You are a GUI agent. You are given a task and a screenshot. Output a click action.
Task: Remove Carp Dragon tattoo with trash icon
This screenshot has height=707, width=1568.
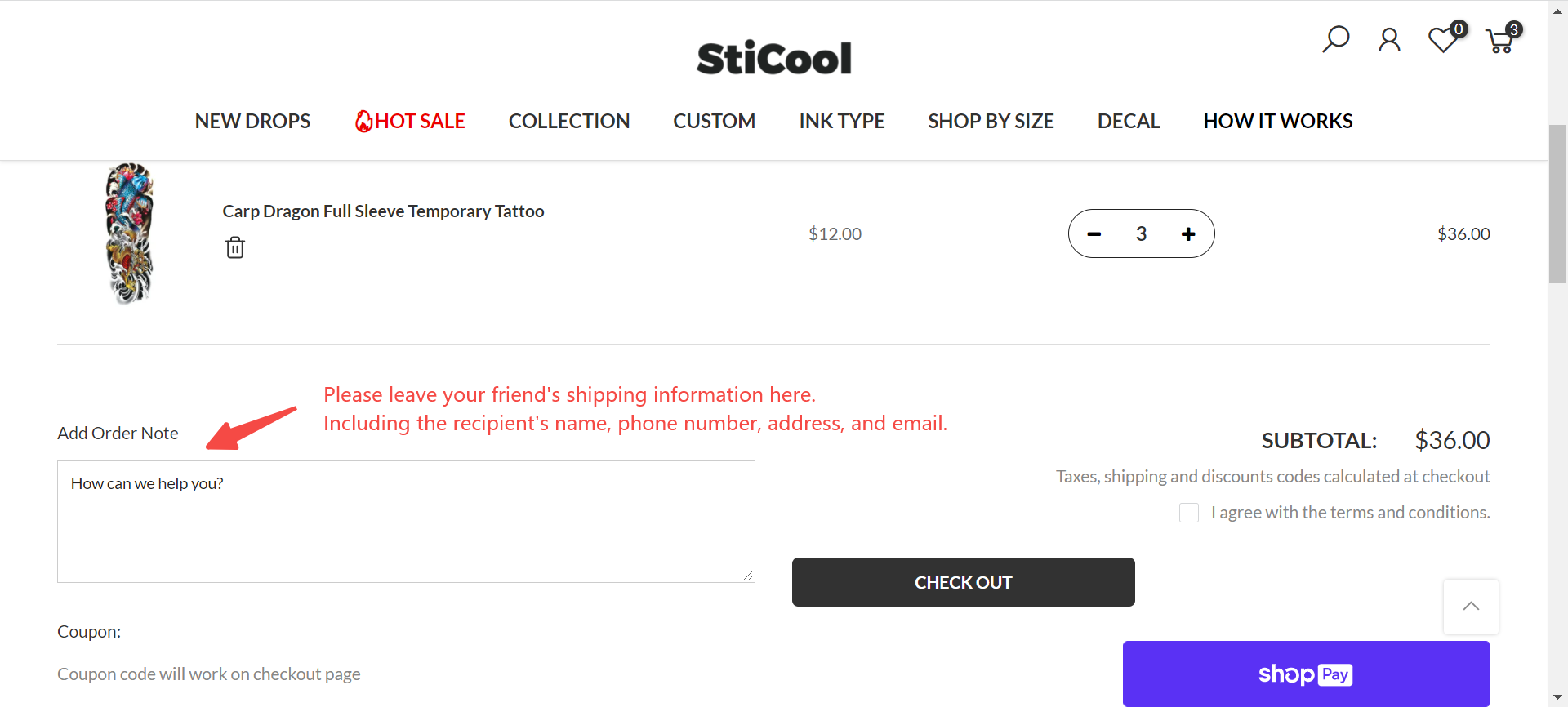(x=235, y=247)
